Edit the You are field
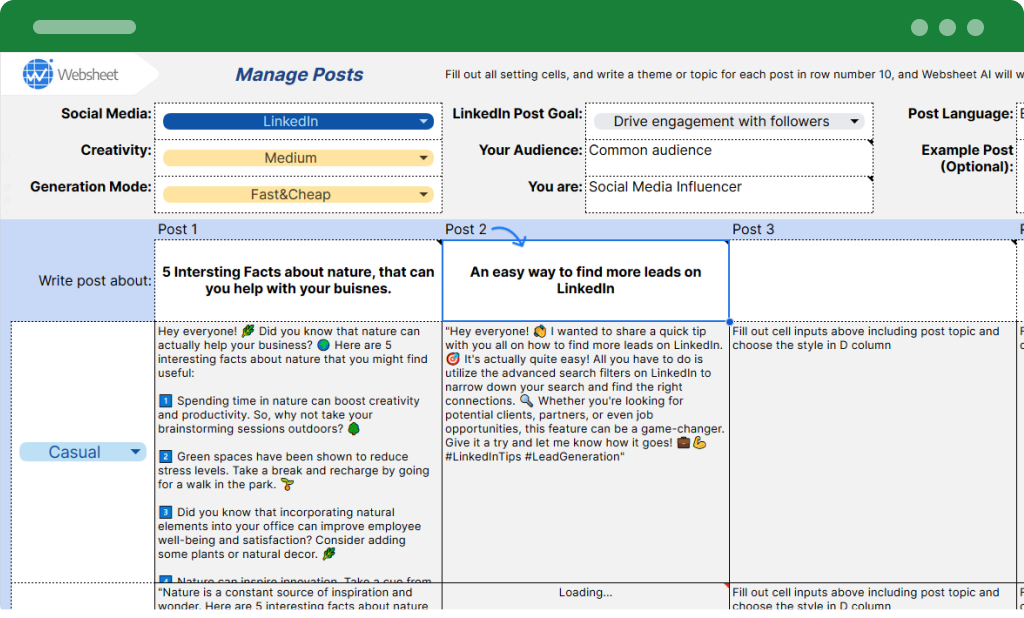The image size is (1024, 618). pyautogui.click(x=729, y=194)
